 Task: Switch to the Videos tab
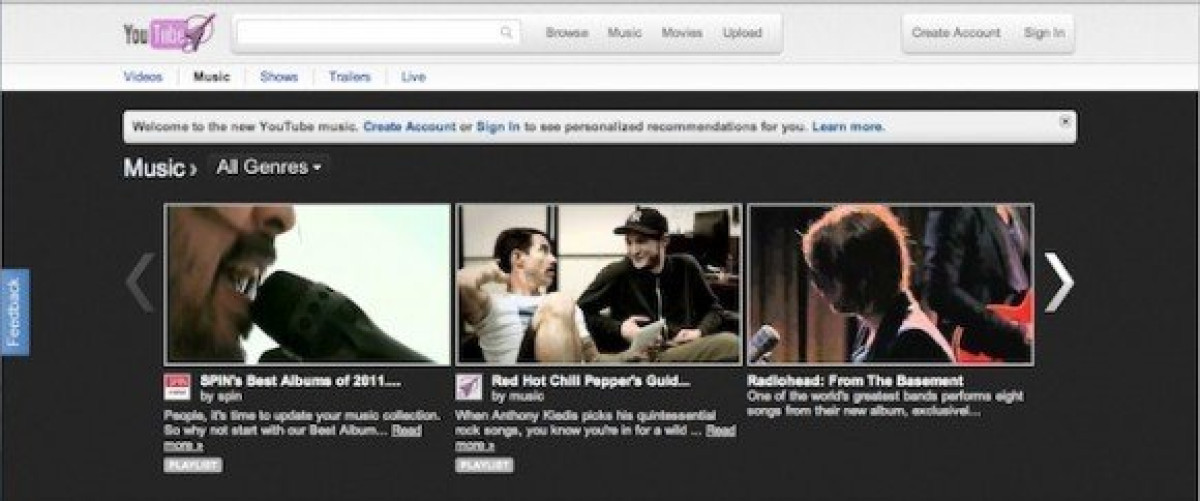click(143, 77)
